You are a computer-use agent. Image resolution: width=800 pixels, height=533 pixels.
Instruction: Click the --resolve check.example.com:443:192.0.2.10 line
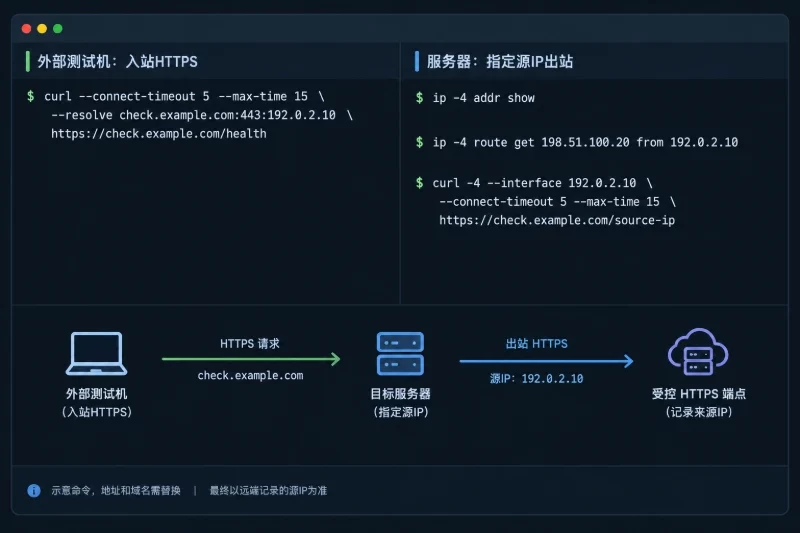pos(202,115)
